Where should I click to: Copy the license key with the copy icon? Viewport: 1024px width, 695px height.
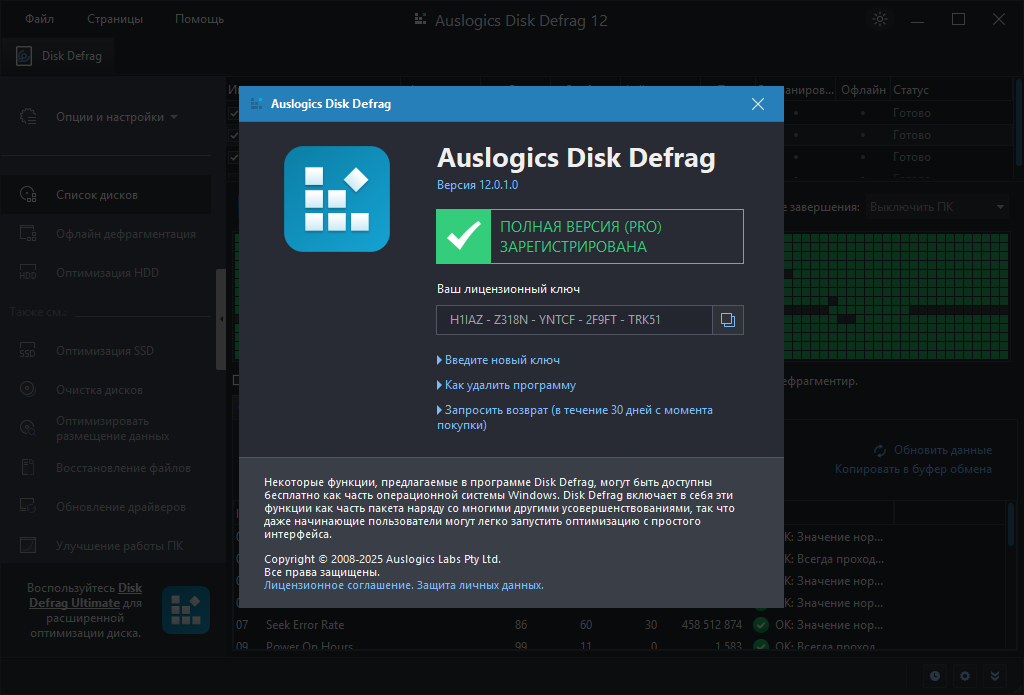click(x=728, y=319)
